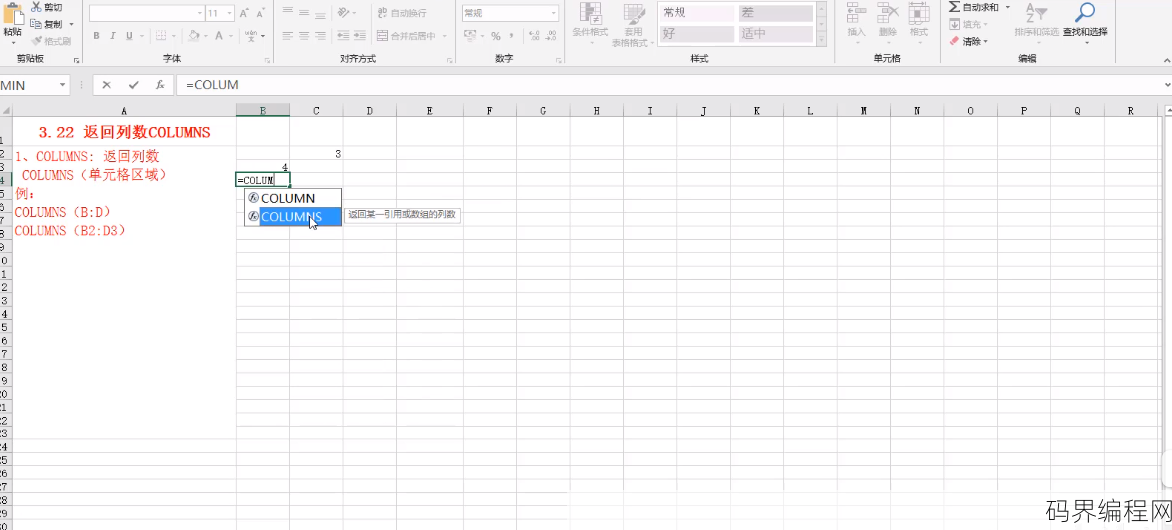Click the text Orientation icon

click(x=343, y=13)
